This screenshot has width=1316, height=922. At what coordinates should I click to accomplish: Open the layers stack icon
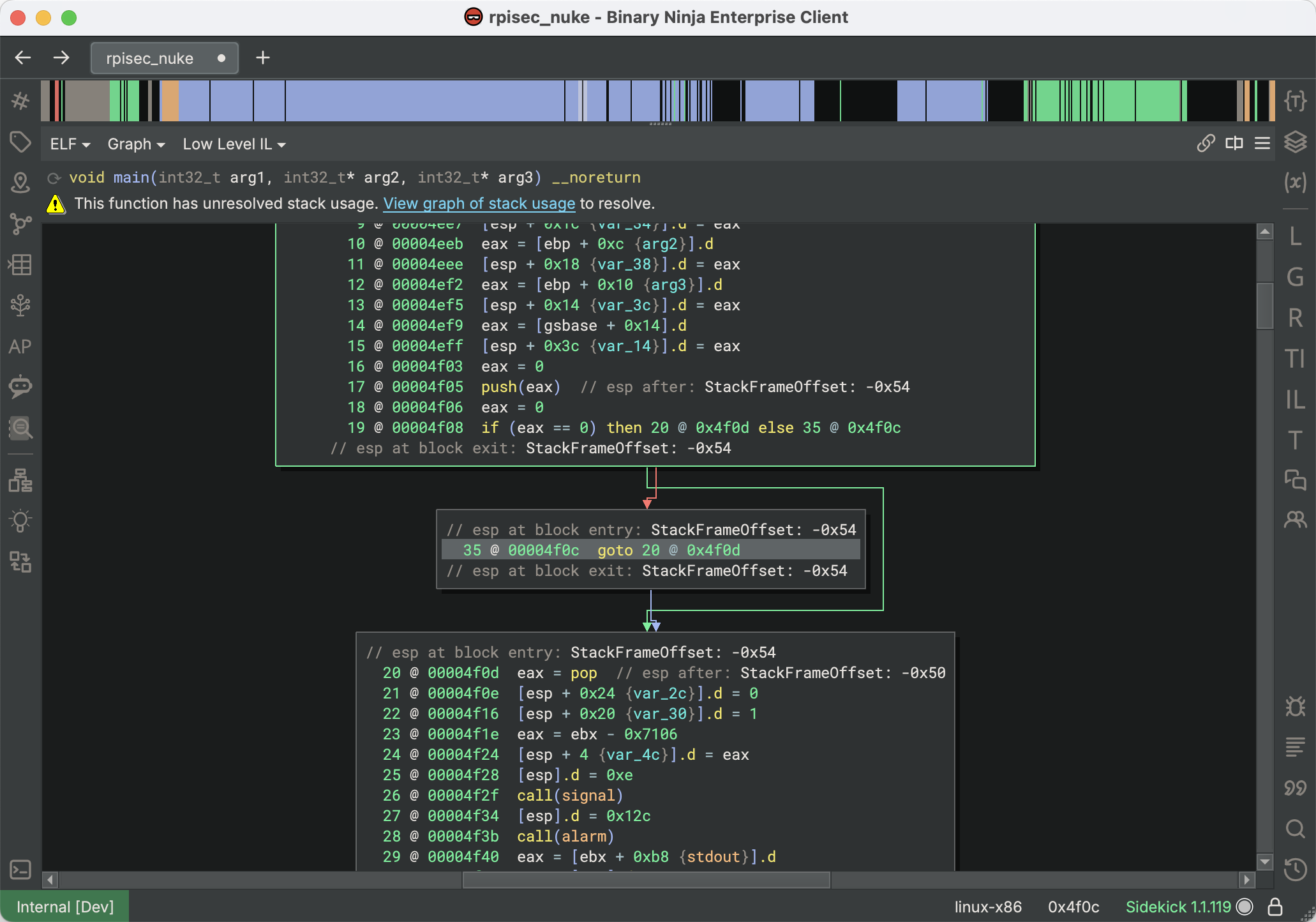point(1295,142)
